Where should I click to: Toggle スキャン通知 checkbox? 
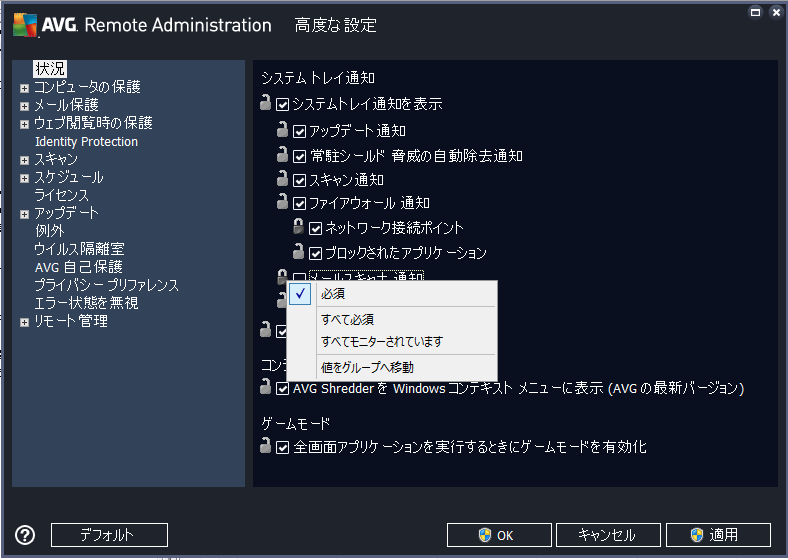[x=299, y=180]
